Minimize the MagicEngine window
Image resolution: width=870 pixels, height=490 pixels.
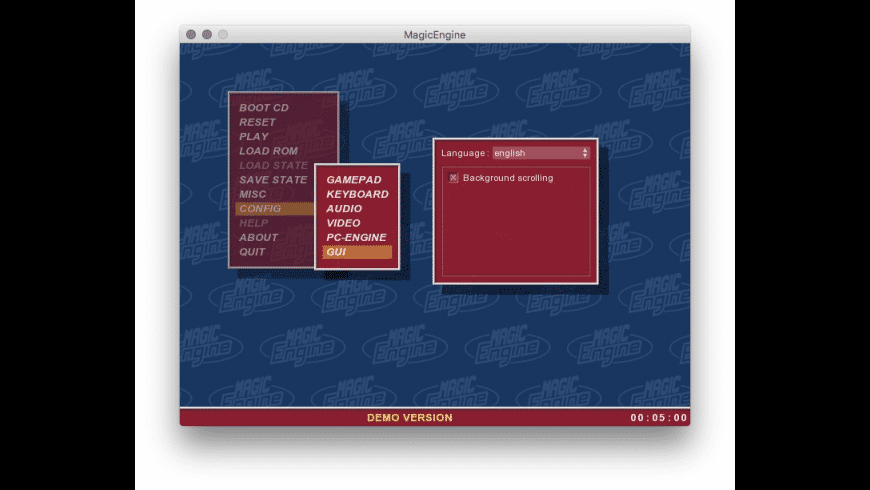pyautogui.click(x=207, y=34)
